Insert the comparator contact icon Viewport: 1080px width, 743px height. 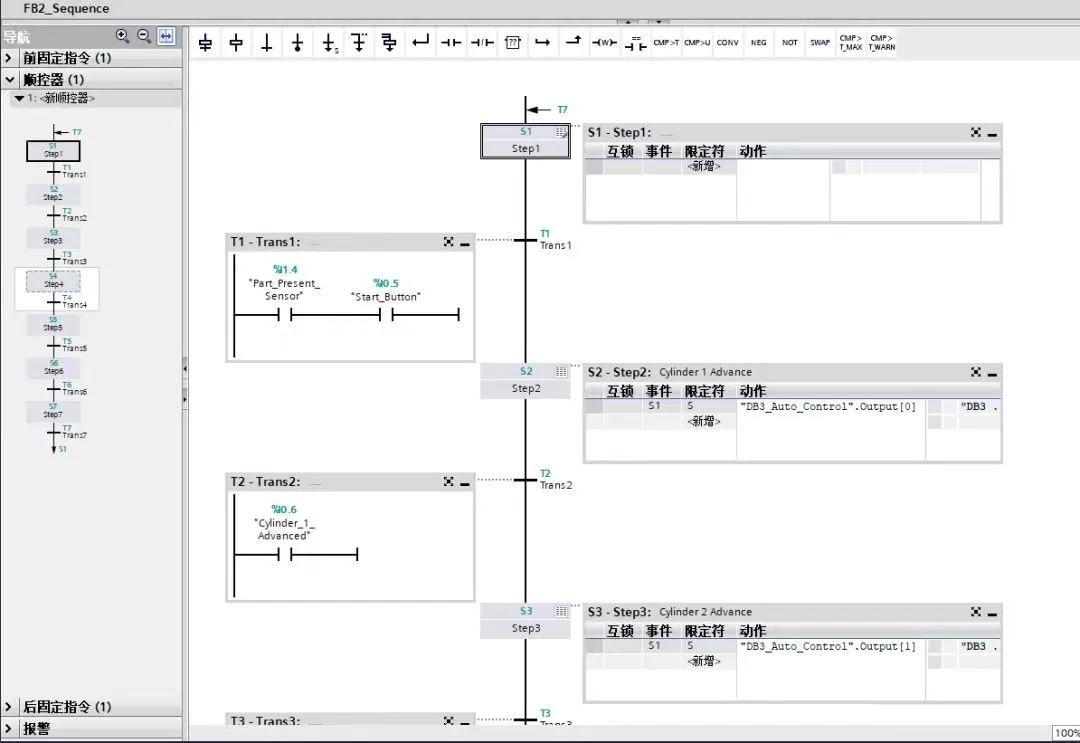click(635, 43)
